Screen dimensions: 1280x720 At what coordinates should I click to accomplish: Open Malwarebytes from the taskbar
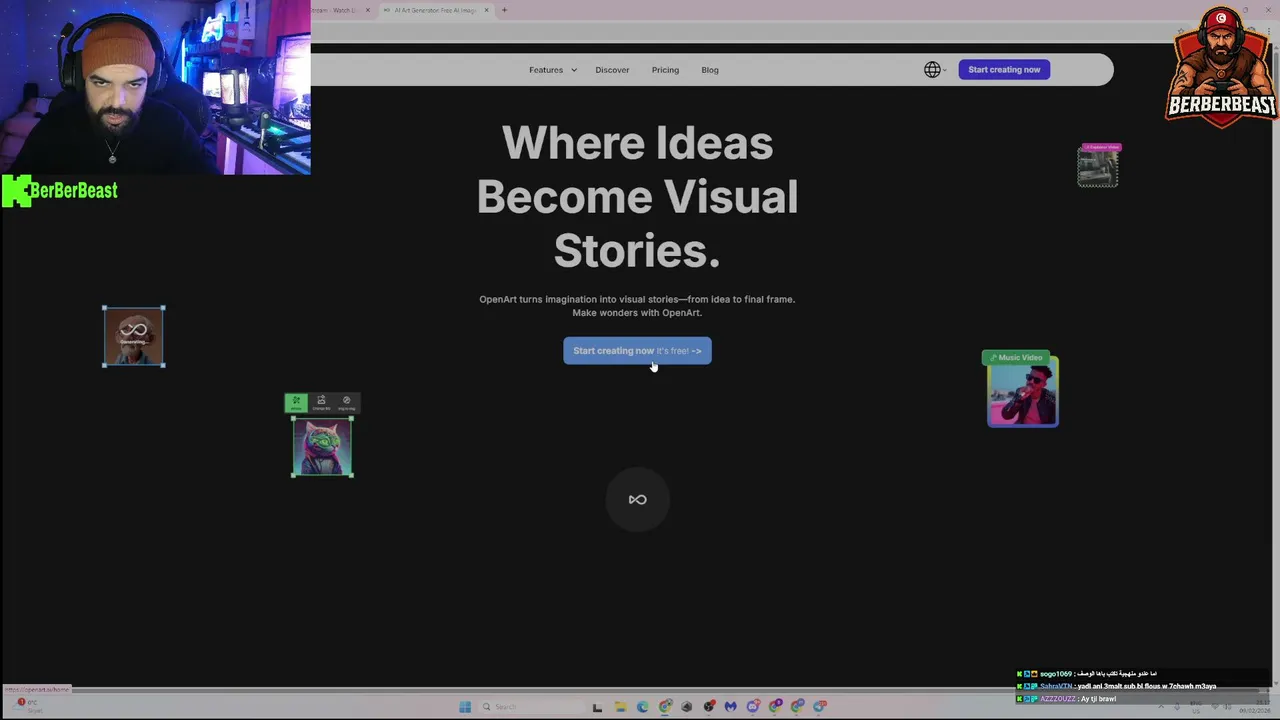[x=730, y=707]
